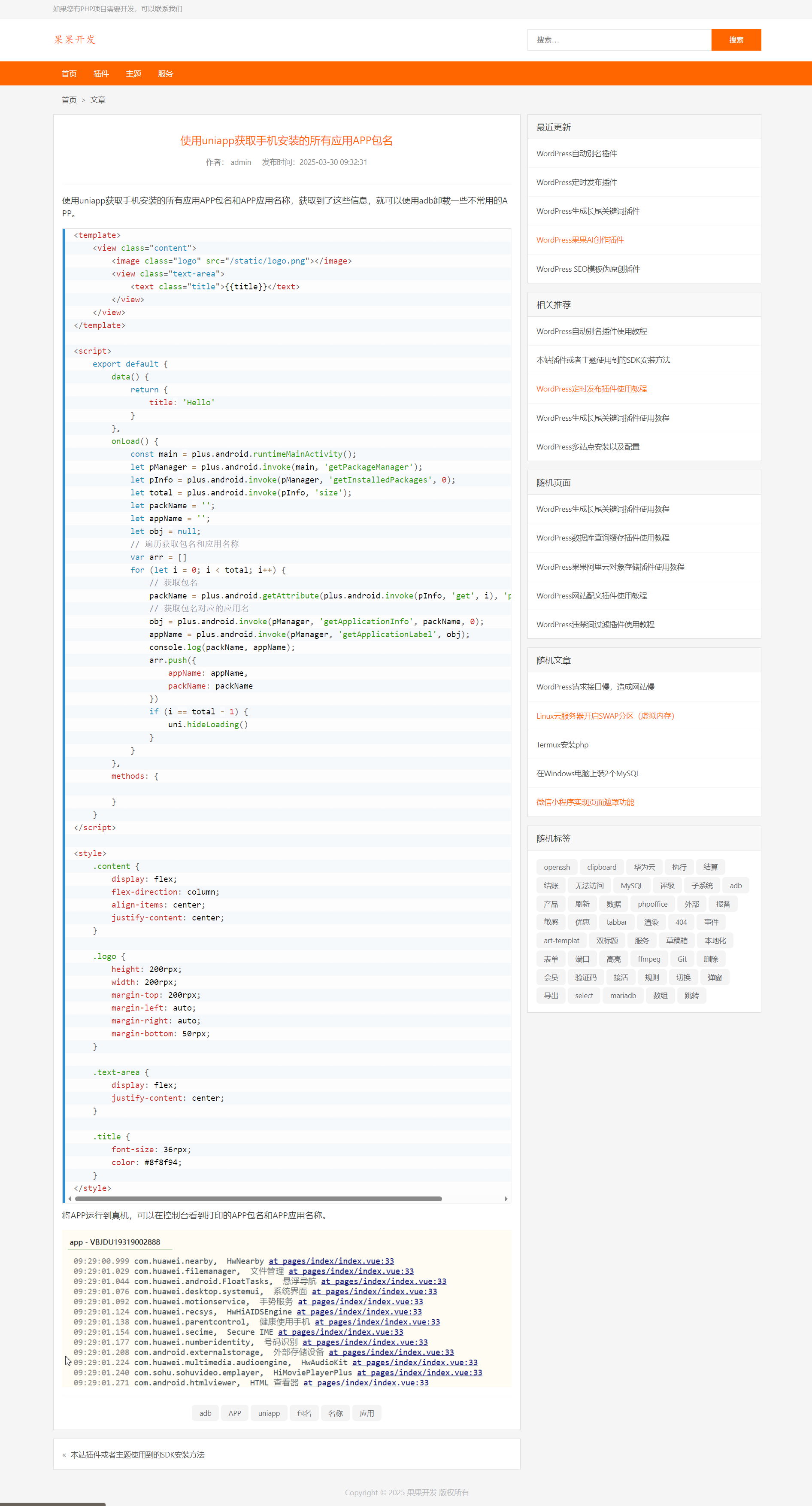The image size is (812, 1506).
Task: Select the 跳转 tag
Action: [691, 996]
